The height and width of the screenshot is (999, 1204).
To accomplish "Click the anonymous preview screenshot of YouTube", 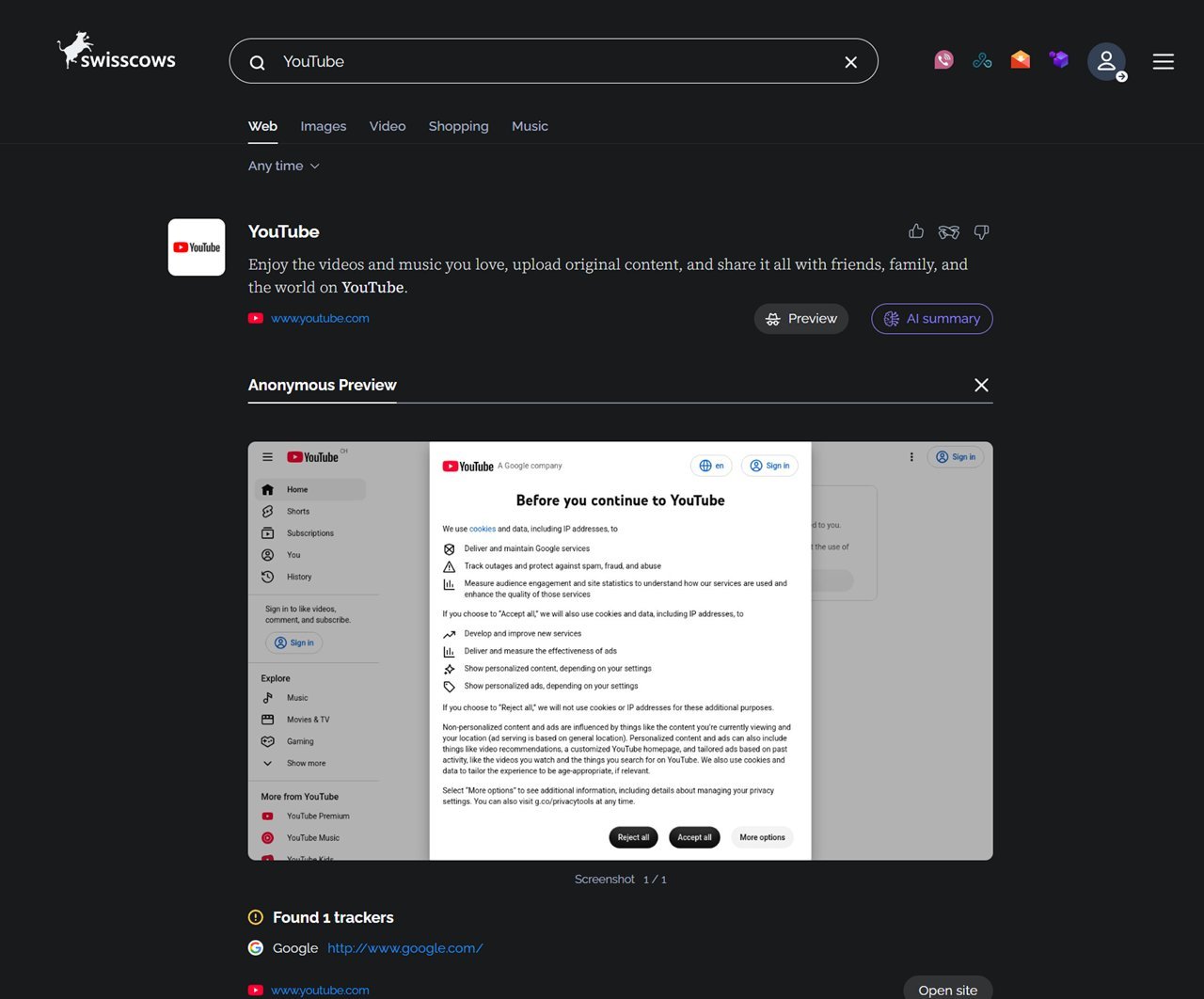I will [621, 651].
